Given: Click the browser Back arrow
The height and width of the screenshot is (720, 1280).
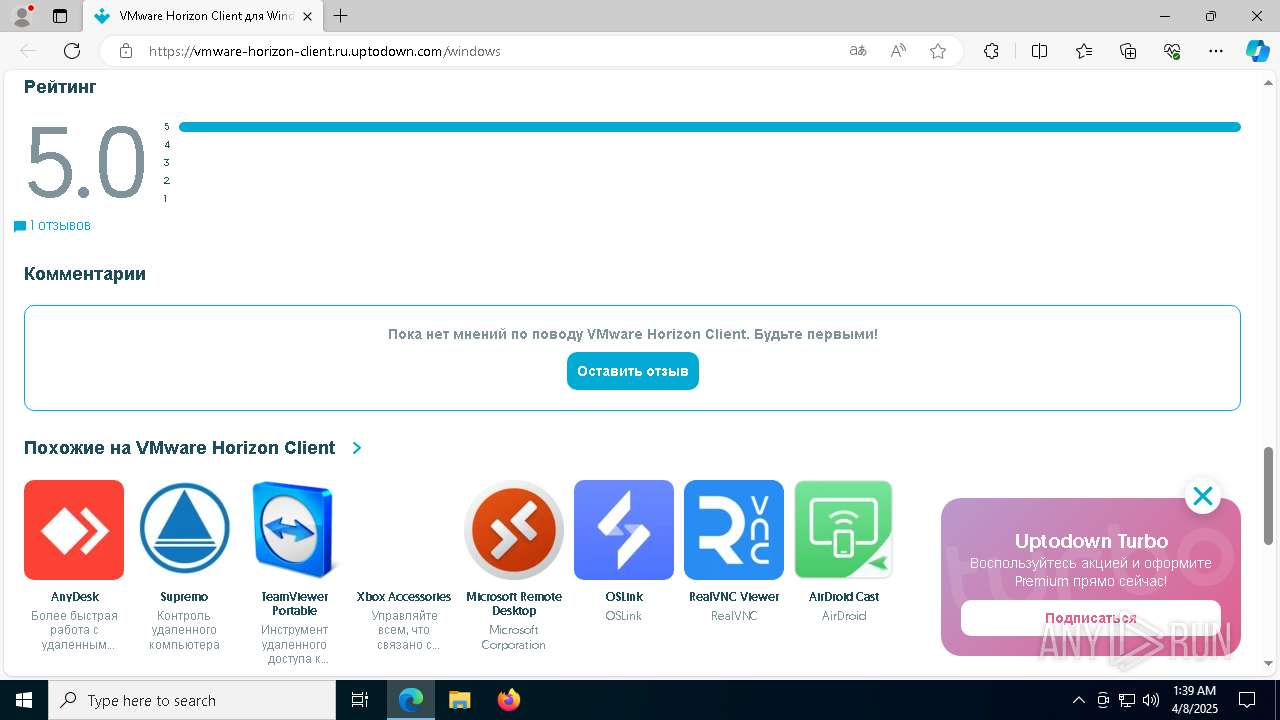Looking at the screenshot, I should 28,51.
